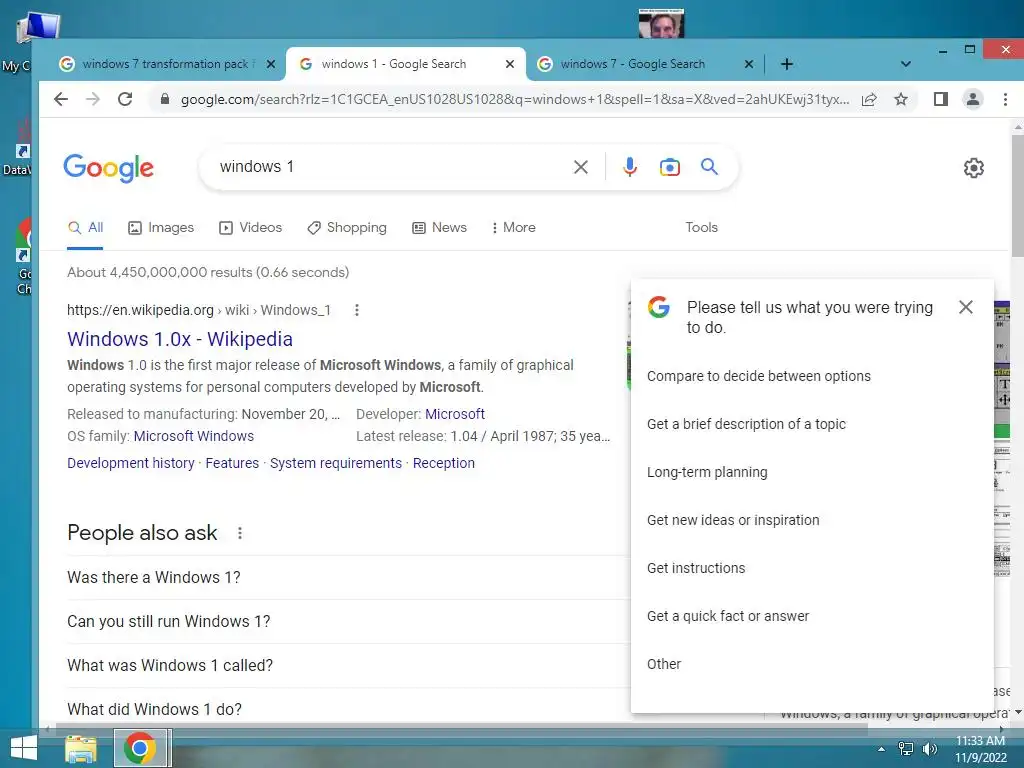The height and width of the screenshot is (768, 1024).
Task: Open System requirements sitelink
Action: point(336,463)
